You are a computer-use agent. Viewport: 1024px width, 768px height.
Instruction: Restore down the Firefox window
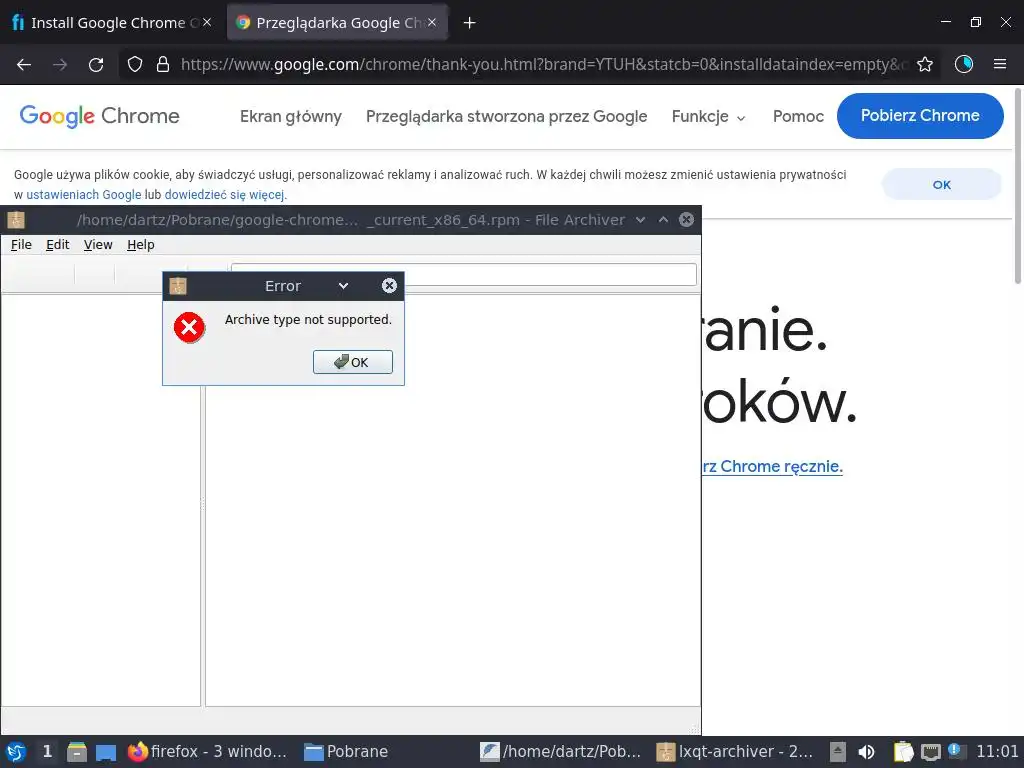click(x=976, y=22)
